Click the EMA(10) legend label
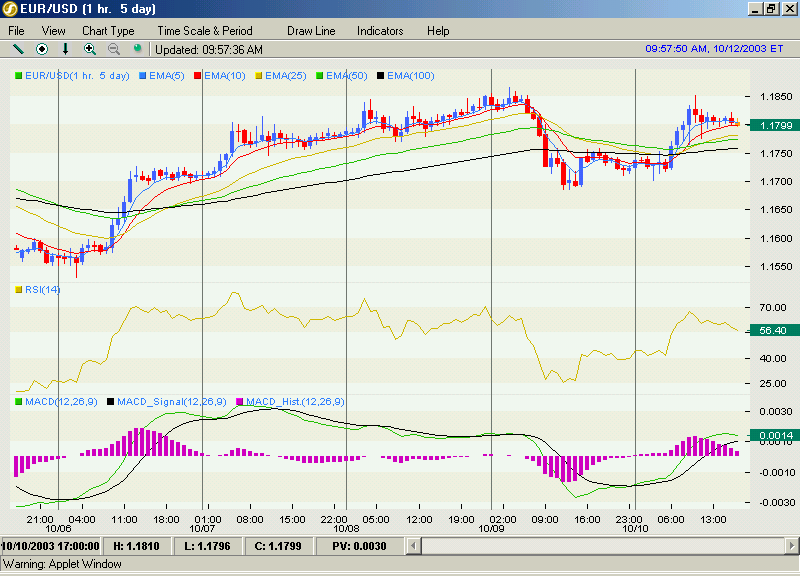This screenshot has height=576, width=800. (225, 76)
